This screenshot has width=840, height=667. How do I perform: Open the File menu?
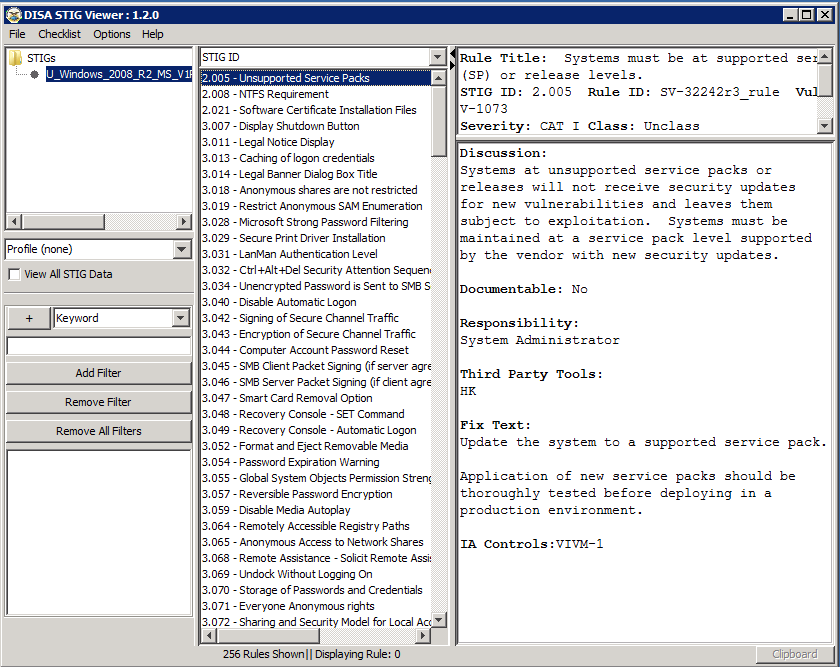[17, 34]
